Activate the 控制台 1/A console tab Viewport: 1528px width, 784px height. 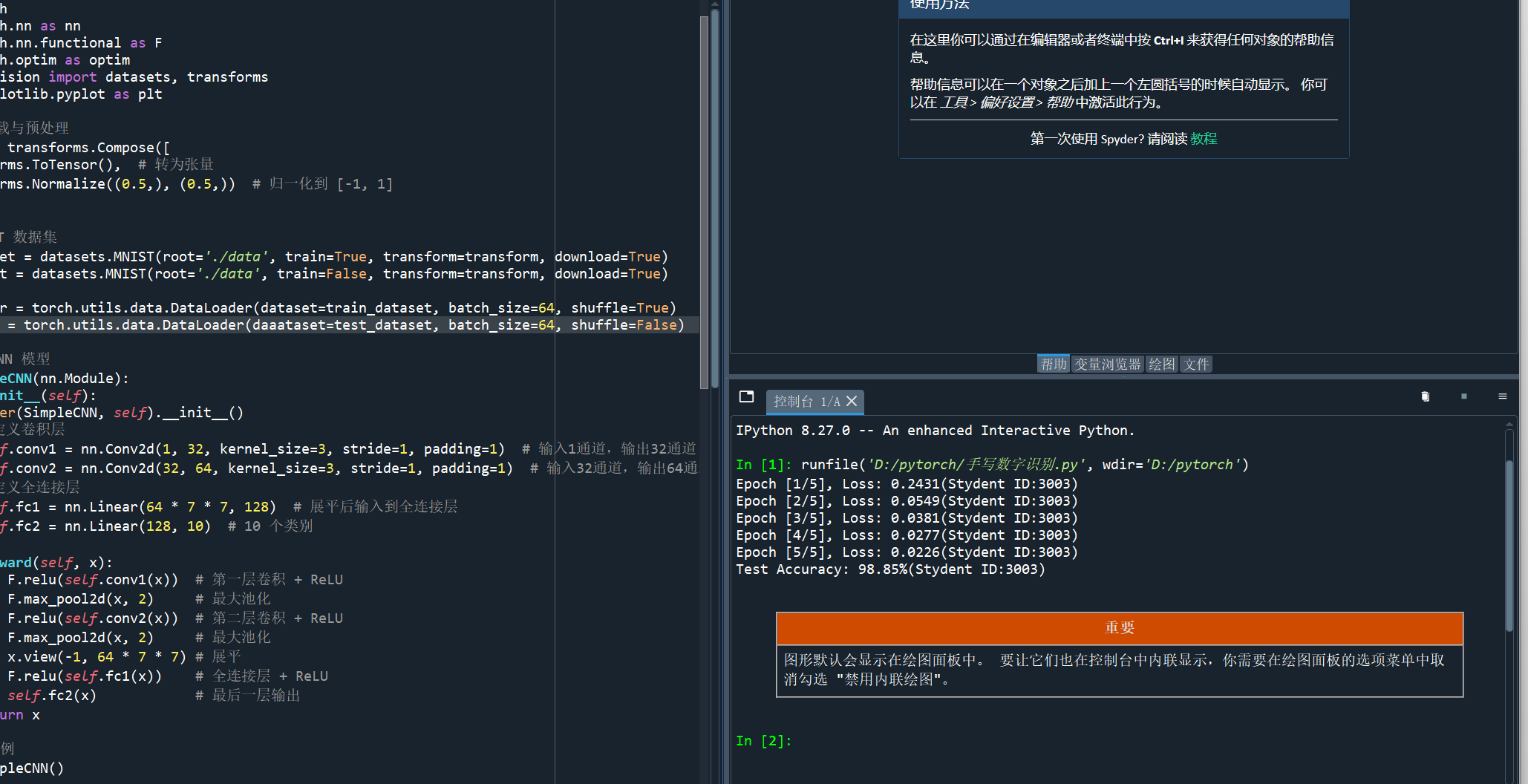806,401
